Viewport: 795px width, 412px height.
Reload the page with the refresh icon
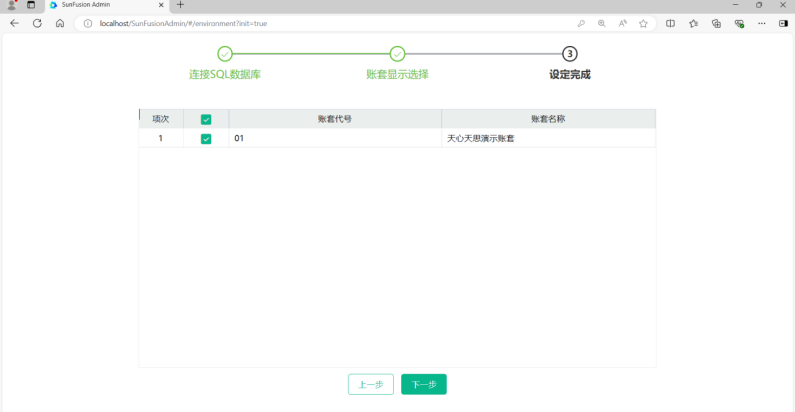37,23
